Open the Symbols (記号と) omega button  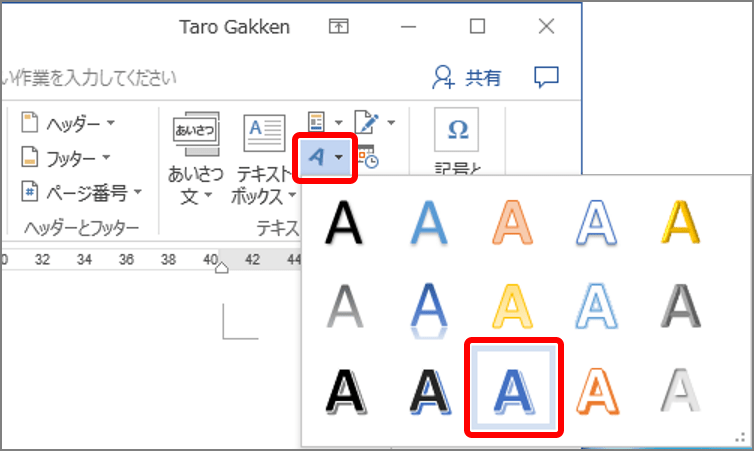coord(457,130)
